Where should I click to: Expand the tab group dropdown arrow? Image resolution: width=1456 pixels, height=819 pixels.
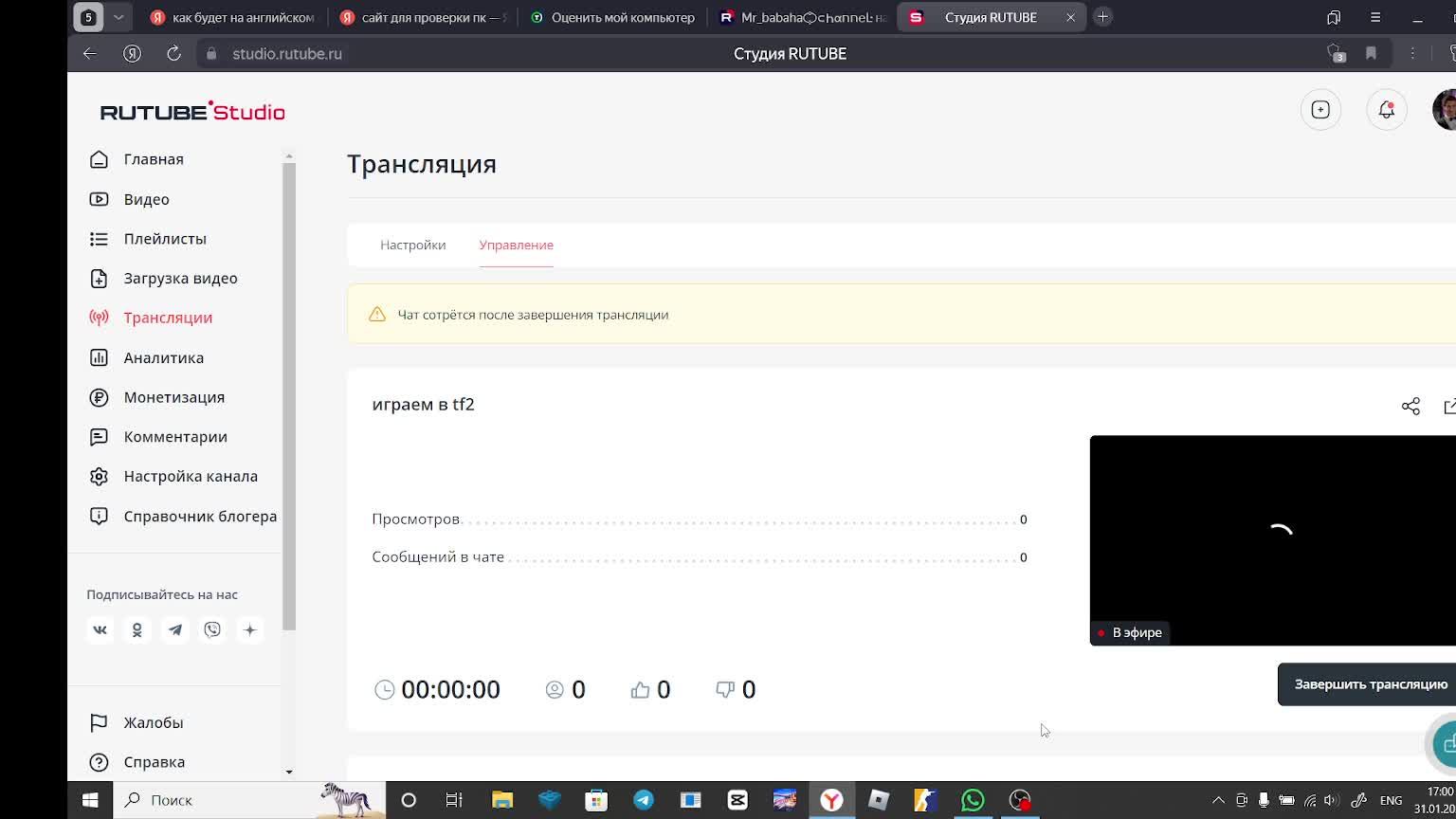pos(118,17)
